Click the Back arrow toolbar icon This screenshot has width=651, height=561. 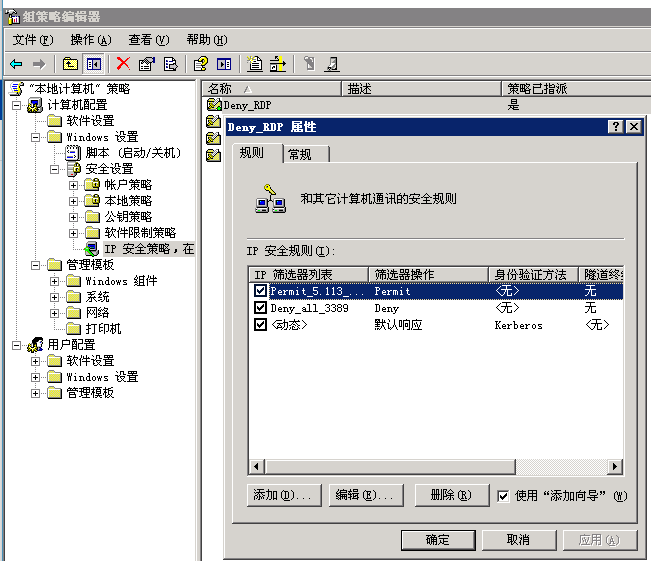(16, 64)
